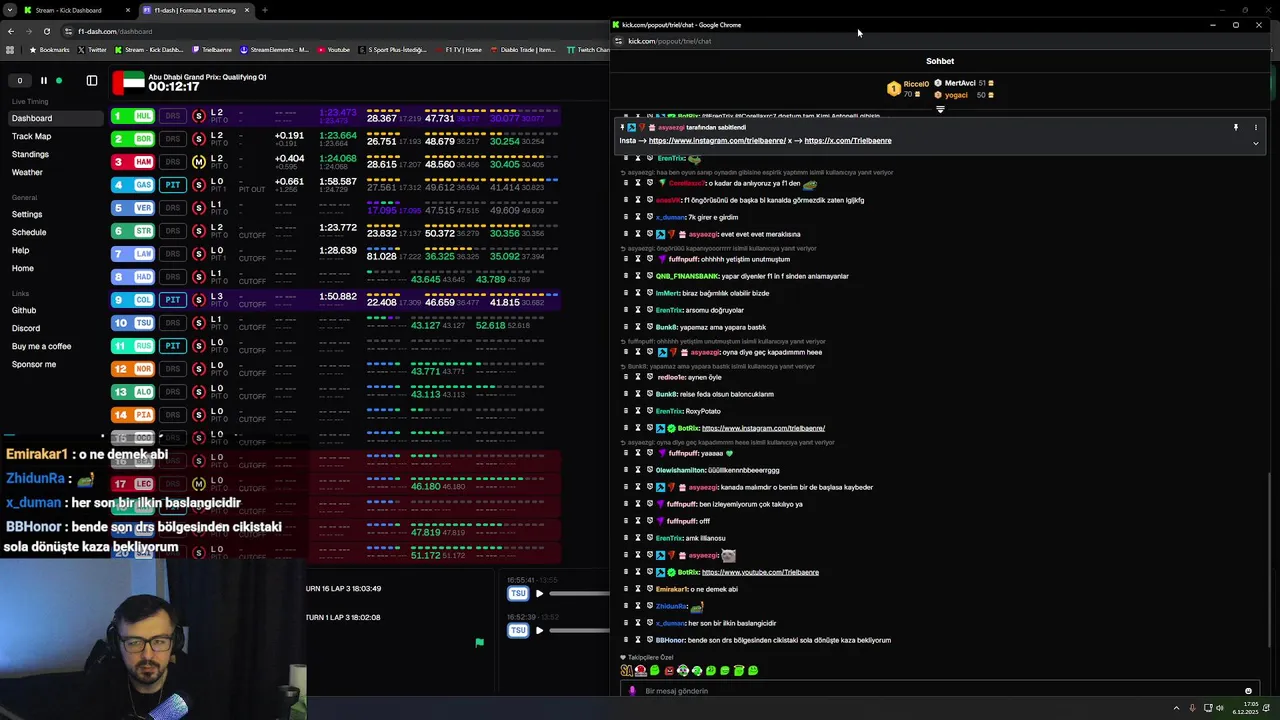Screen dimensions: 1280x720
Task: Open the x.com/Trielbaenre link in pinned message
Action: point(847,141)
